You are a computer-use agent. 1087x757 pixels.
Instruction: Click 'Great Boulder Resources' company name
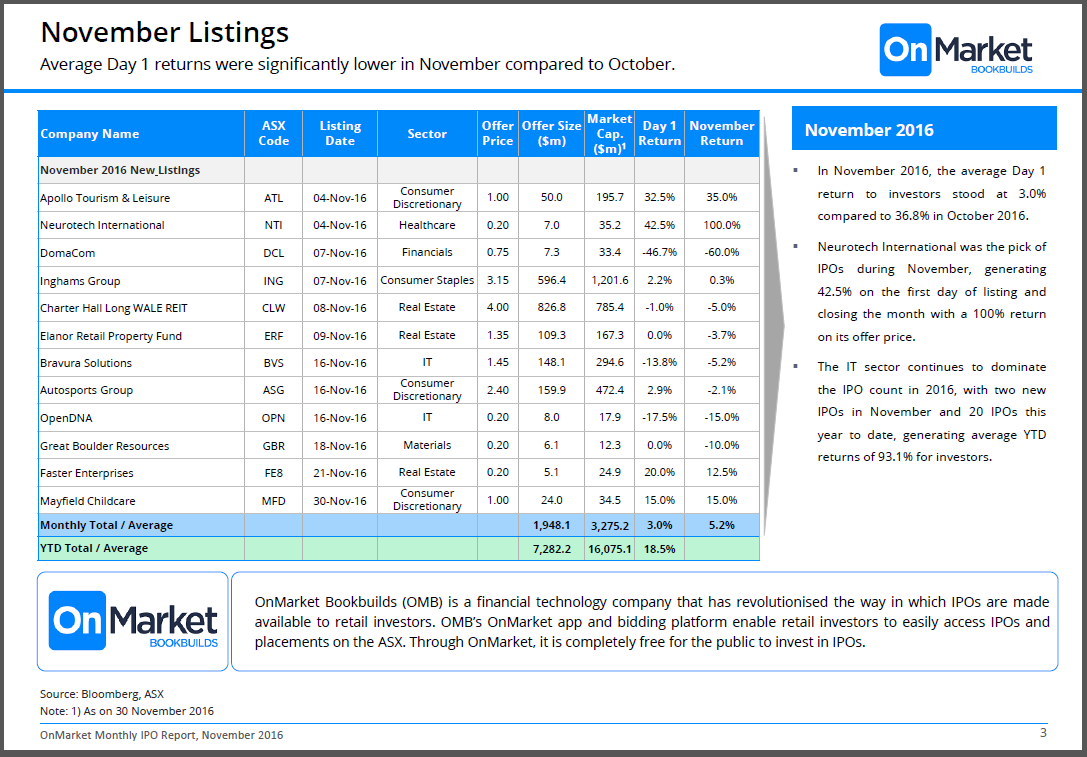point(105,446)
